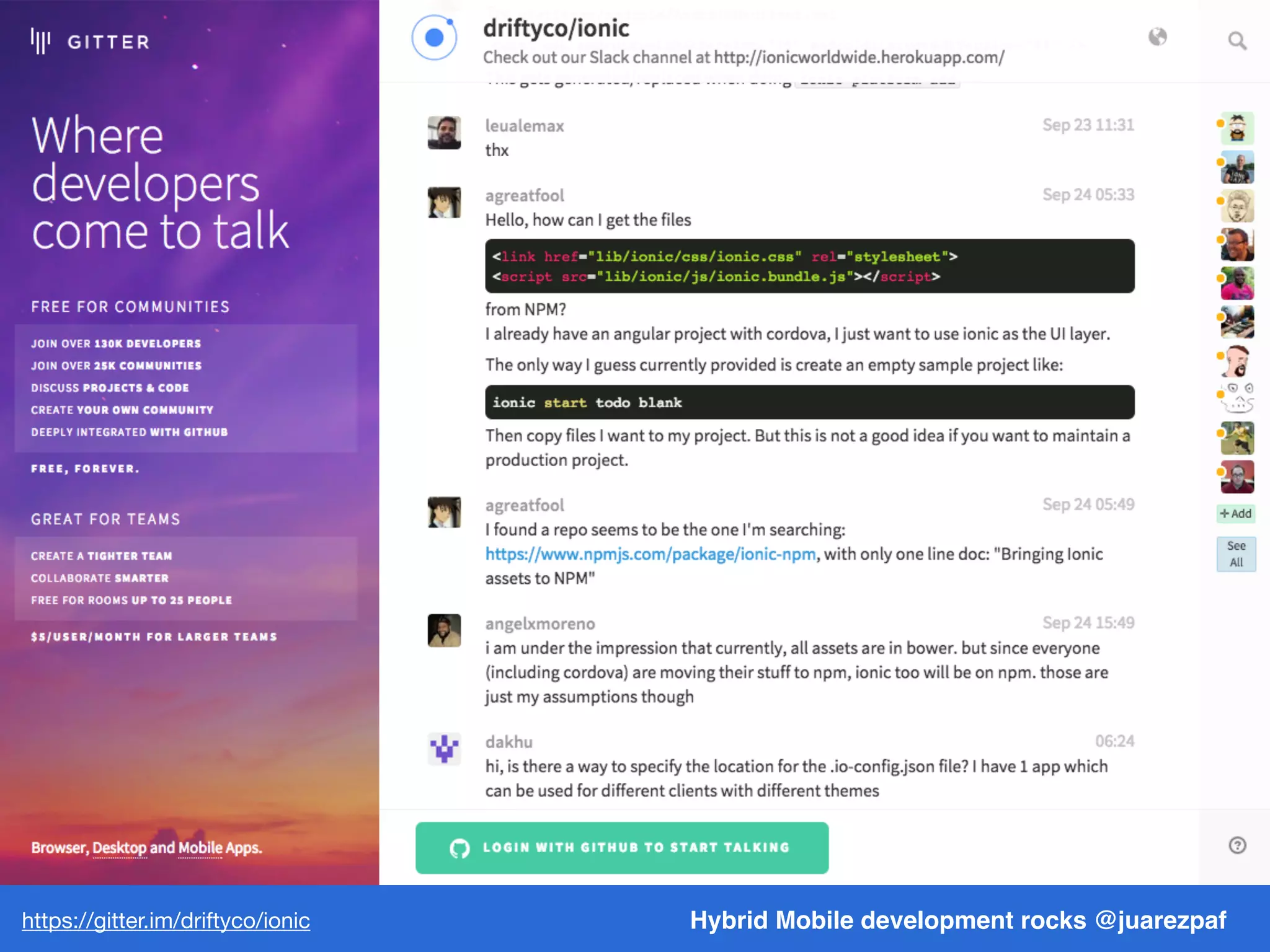The width and height of the screenshot is (1270, 952).
Task: Click the 'Free for Communities' heading
Action: point(130,307)
